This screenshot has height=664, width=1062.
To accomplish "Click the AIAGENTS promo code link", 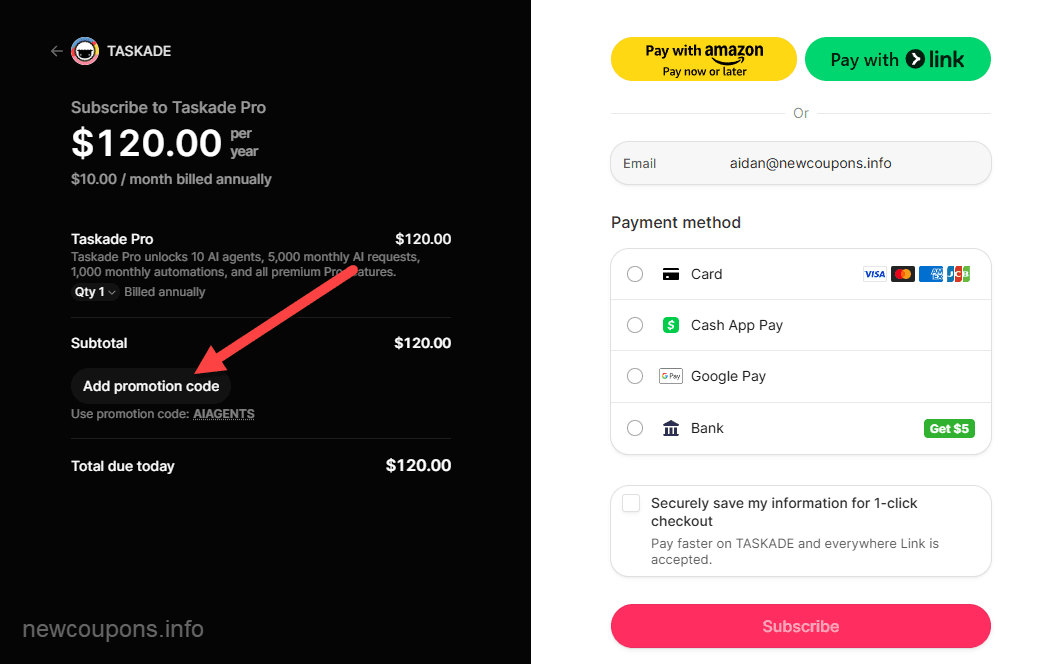I will (224, 413).
